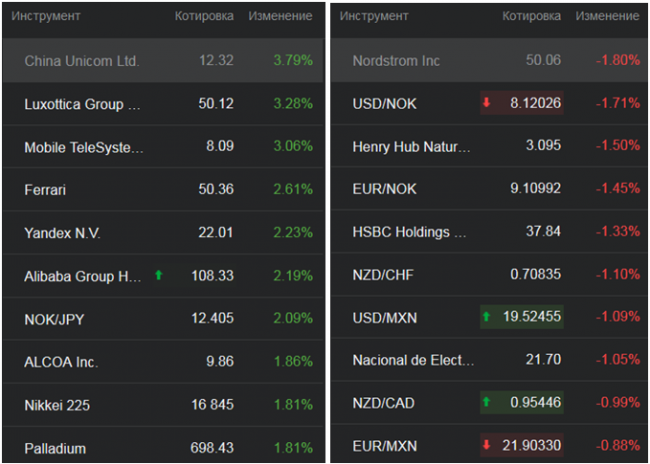Viewport: 650px width, 464px height.
Task: Open the Luxottica Group instrument
Action: pyautogui.click(x=83, y=104)
